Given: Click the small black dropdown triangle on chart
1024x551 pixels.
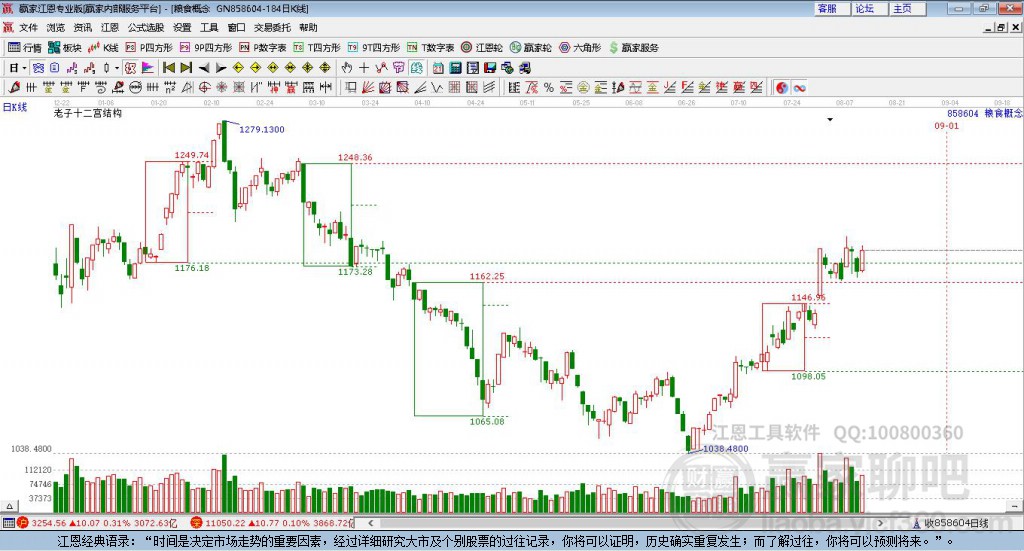Looking at the screenshot, I should (830, 119).
